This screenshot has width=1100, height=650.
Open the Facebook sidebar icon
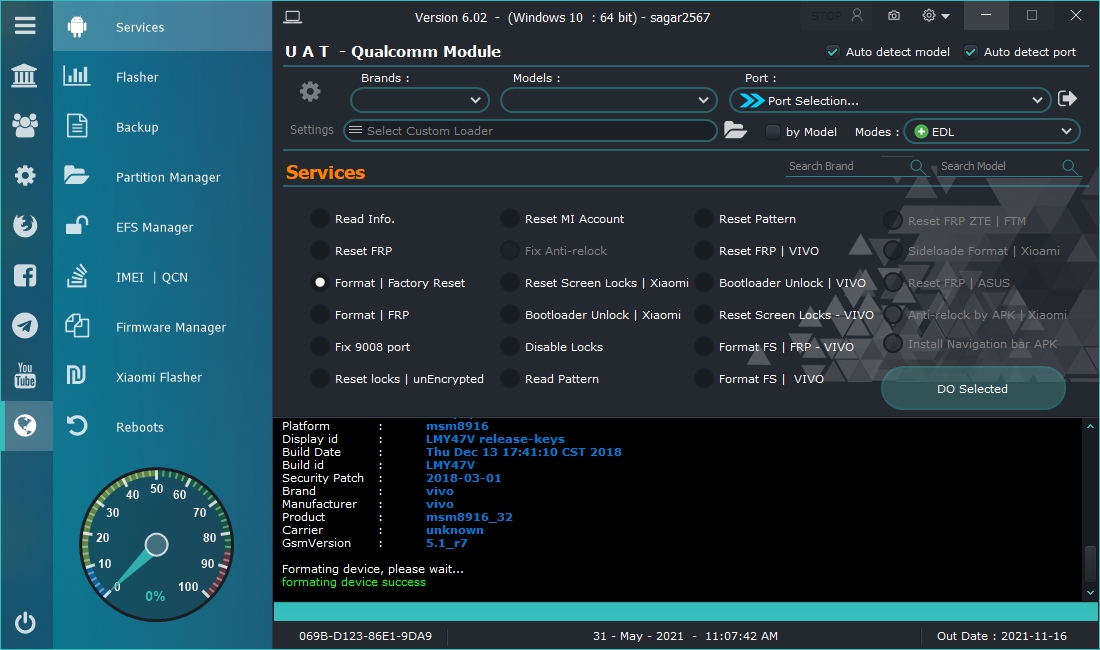coord(25,276)
